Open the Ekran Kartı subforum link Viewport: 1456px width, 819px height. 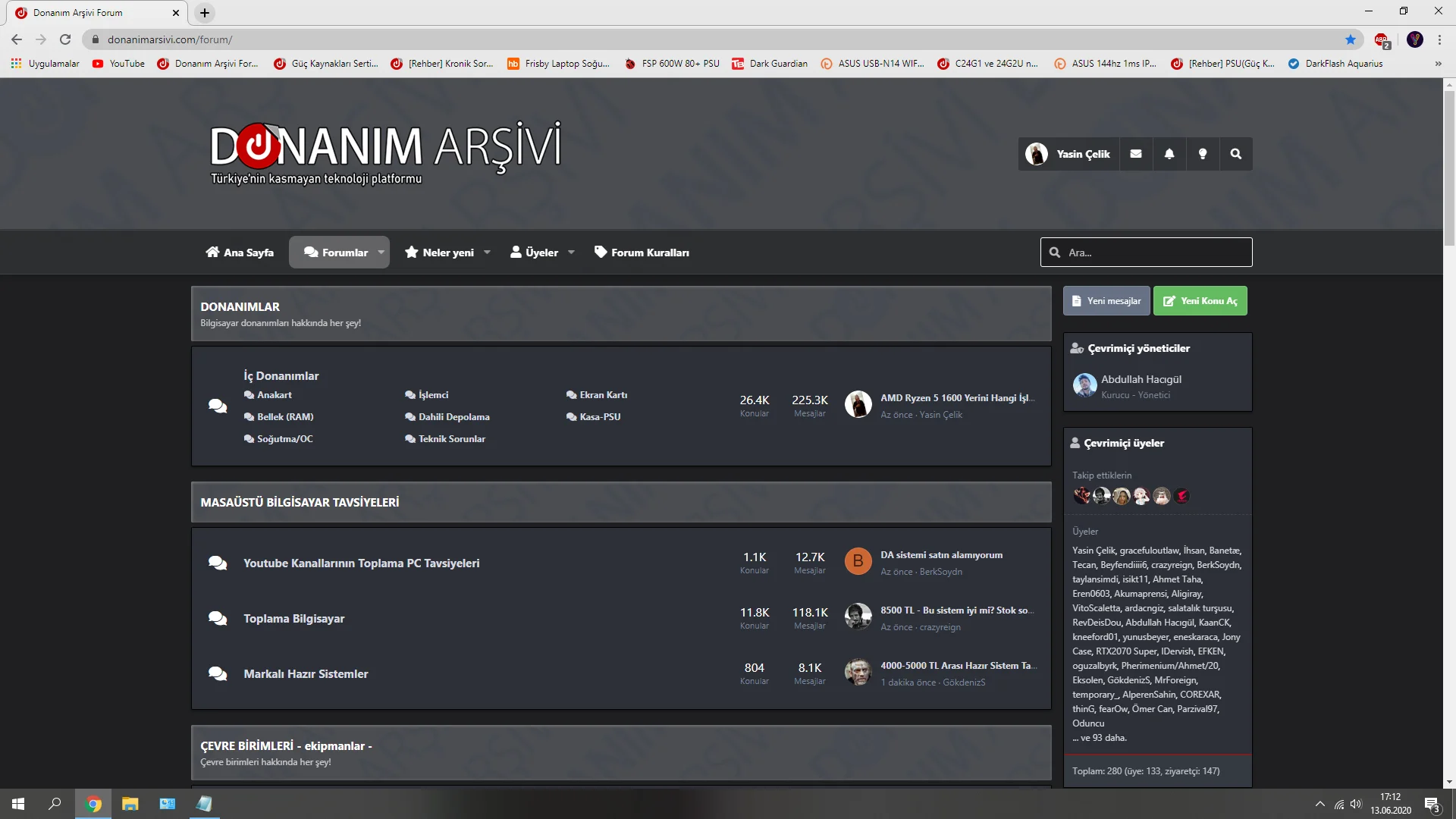click(x=603, y=395)
